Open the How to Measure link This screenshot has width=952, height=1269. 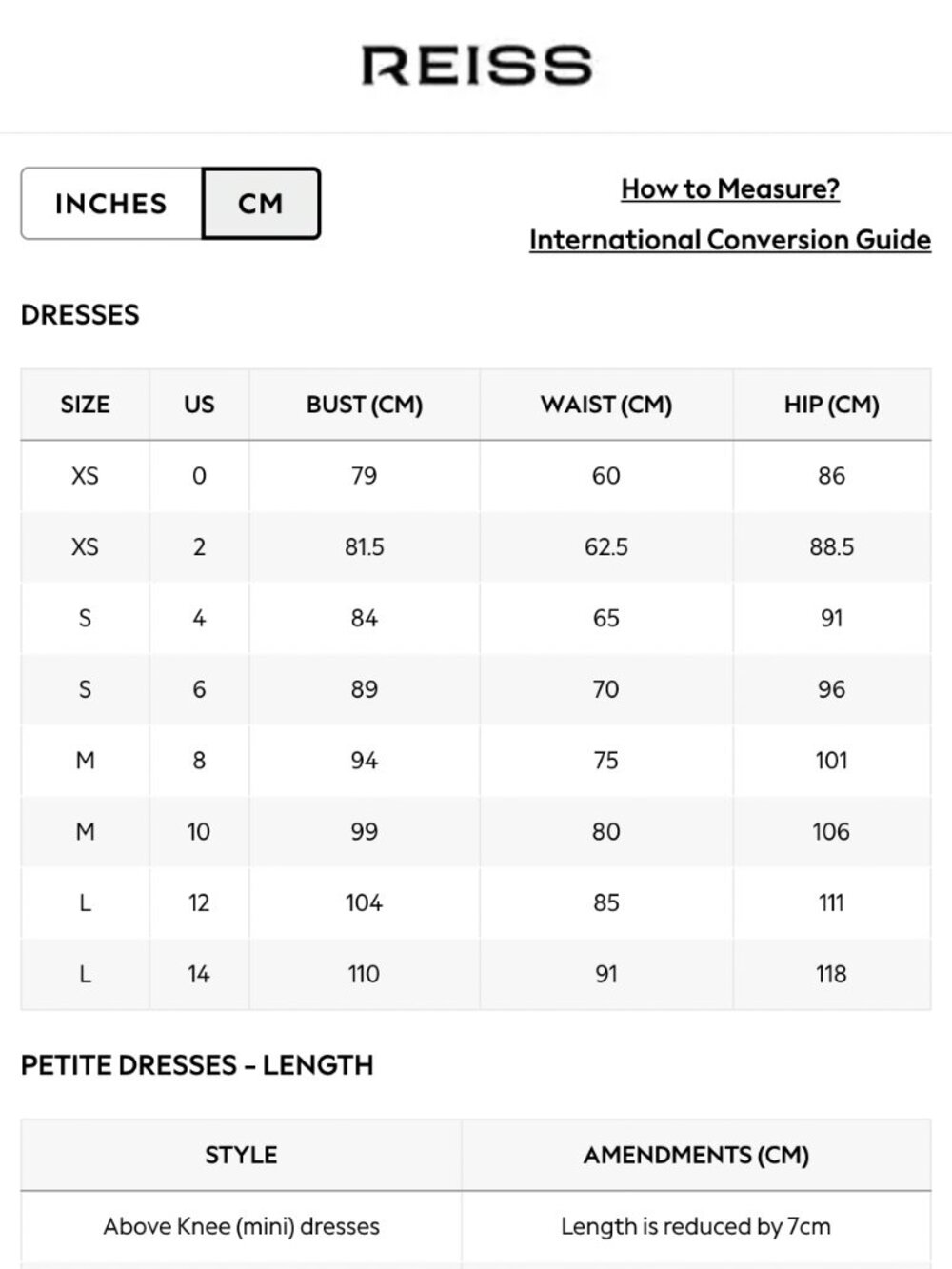point(730,188)
